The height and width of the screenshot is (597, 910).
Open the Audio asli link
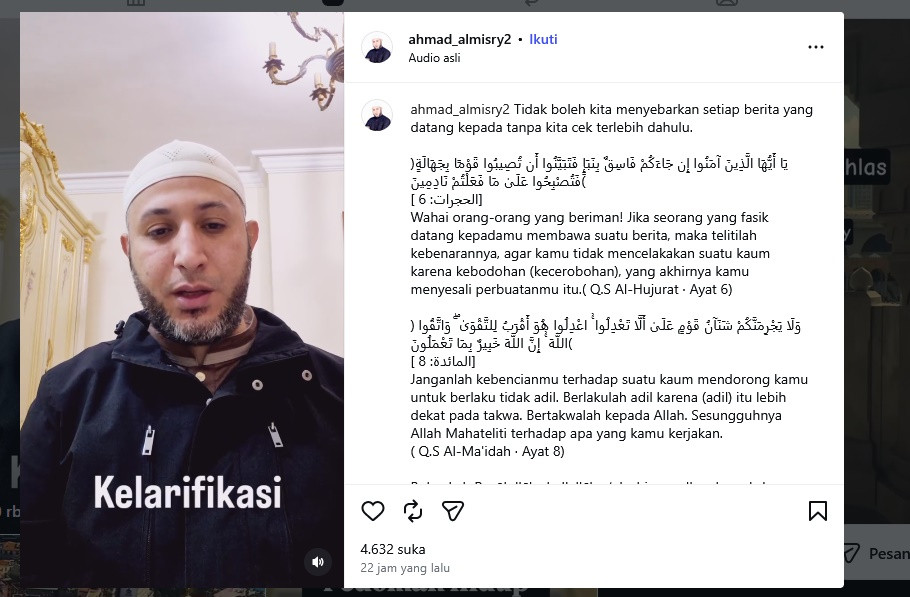pos(434,58)
